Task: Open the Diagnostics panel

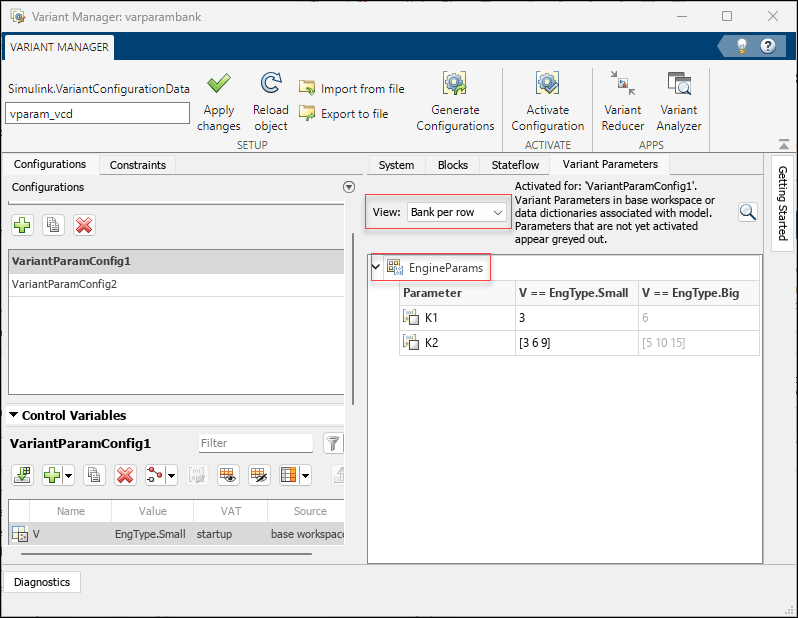Action: pyautogui.click(x=42, y=582)
